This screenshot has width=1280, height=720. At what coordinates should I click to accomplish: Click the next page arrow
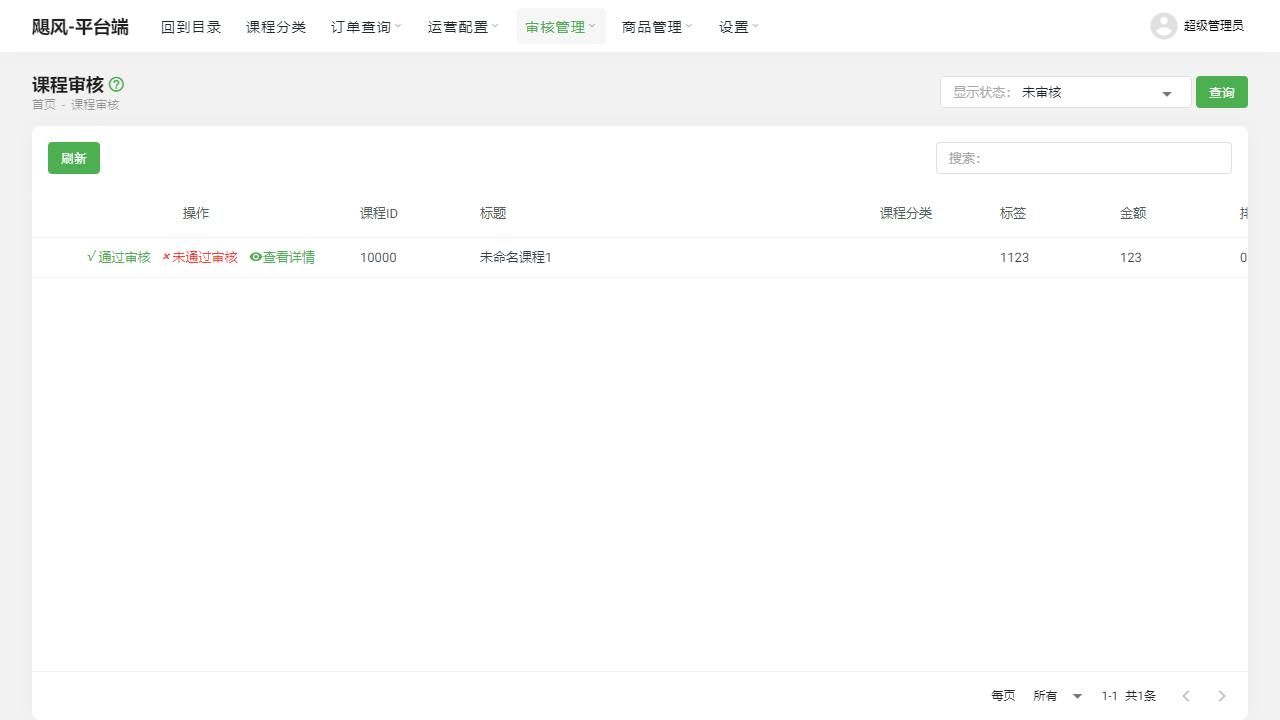pyautogui.click(x=1221, y=695)
